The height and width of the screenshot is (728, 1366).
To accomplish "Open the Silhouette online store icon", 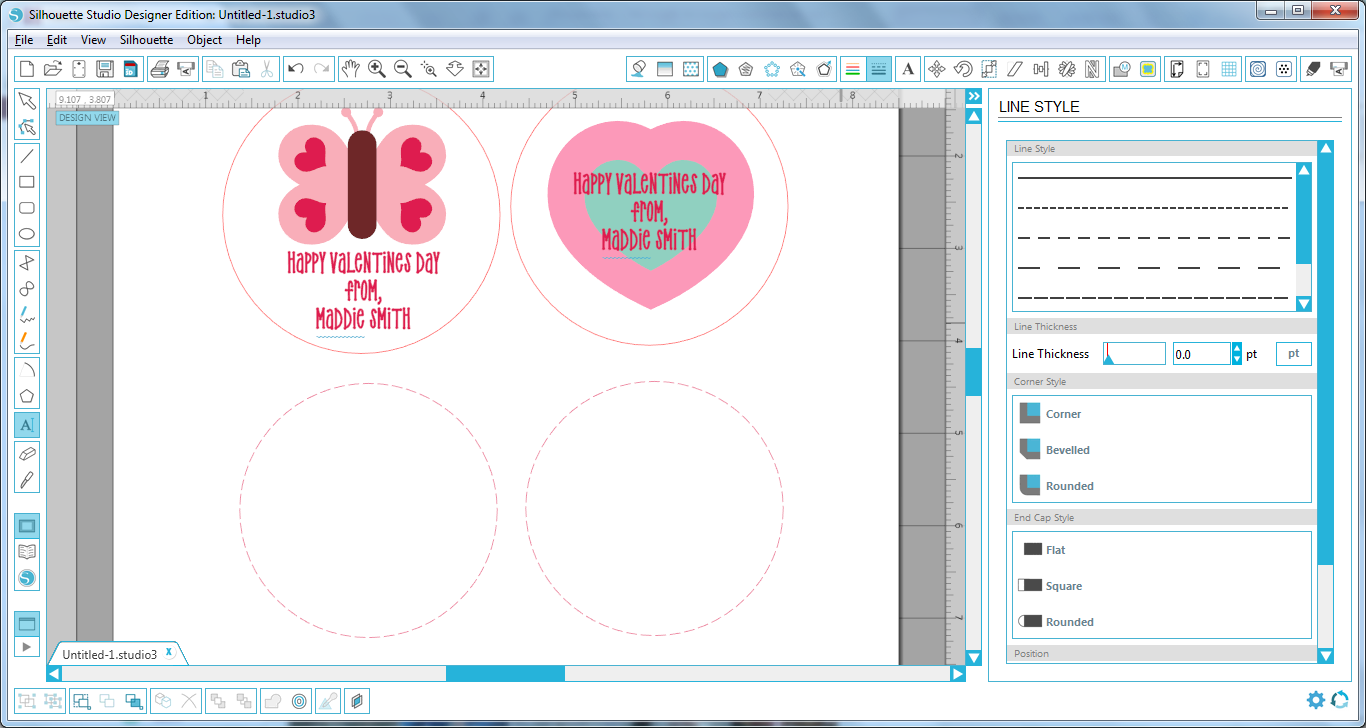I will coord(27,578).
